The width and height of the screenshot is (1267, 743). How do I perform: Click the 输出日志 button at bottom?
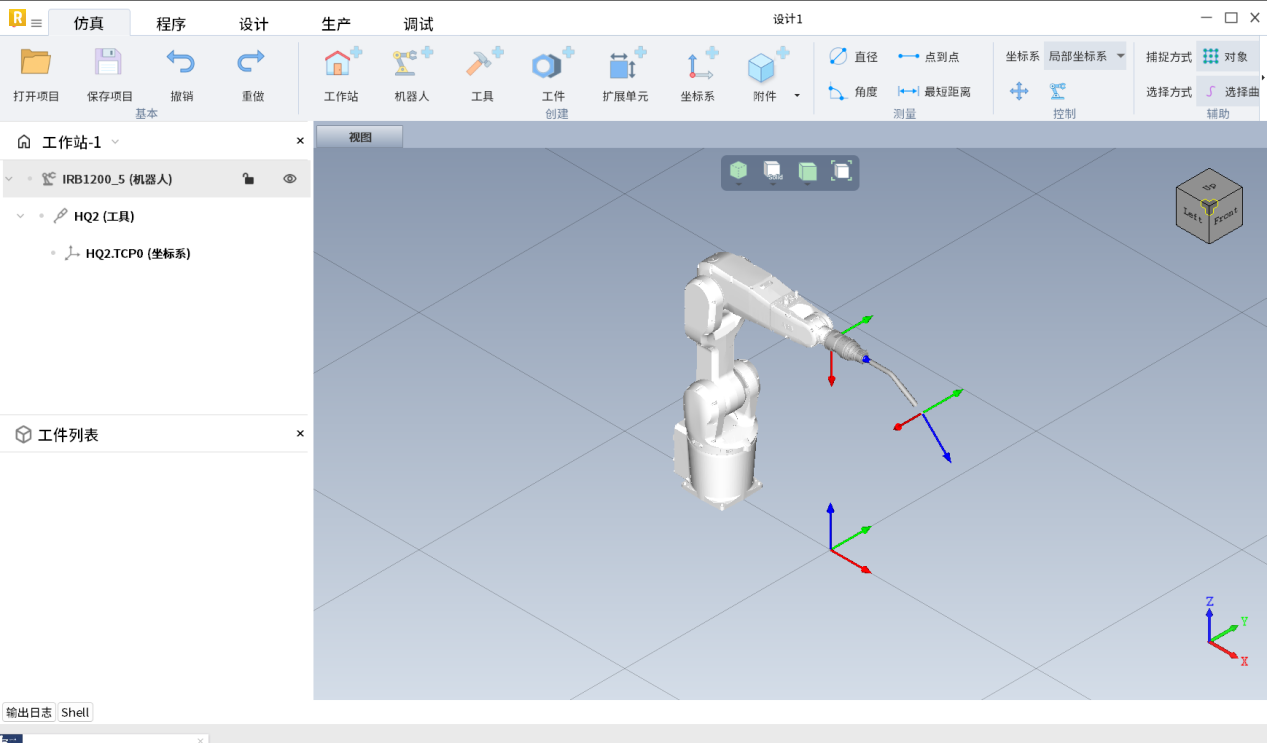(29, 712)
